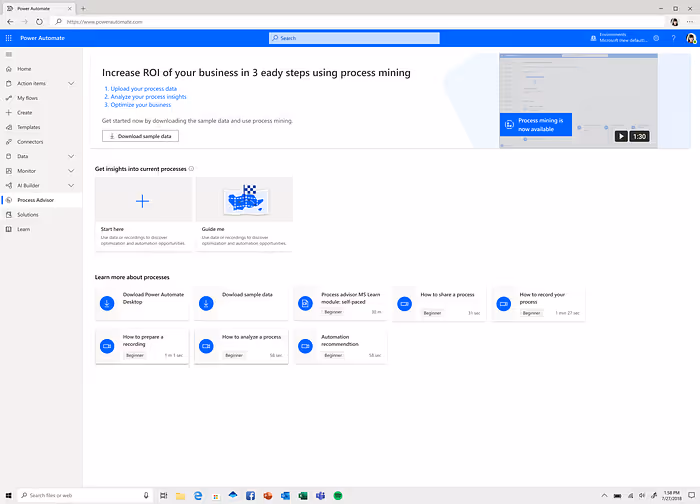Open the Process mining video thumbnail
Viewport: 700px width, 504px height.
579,100
